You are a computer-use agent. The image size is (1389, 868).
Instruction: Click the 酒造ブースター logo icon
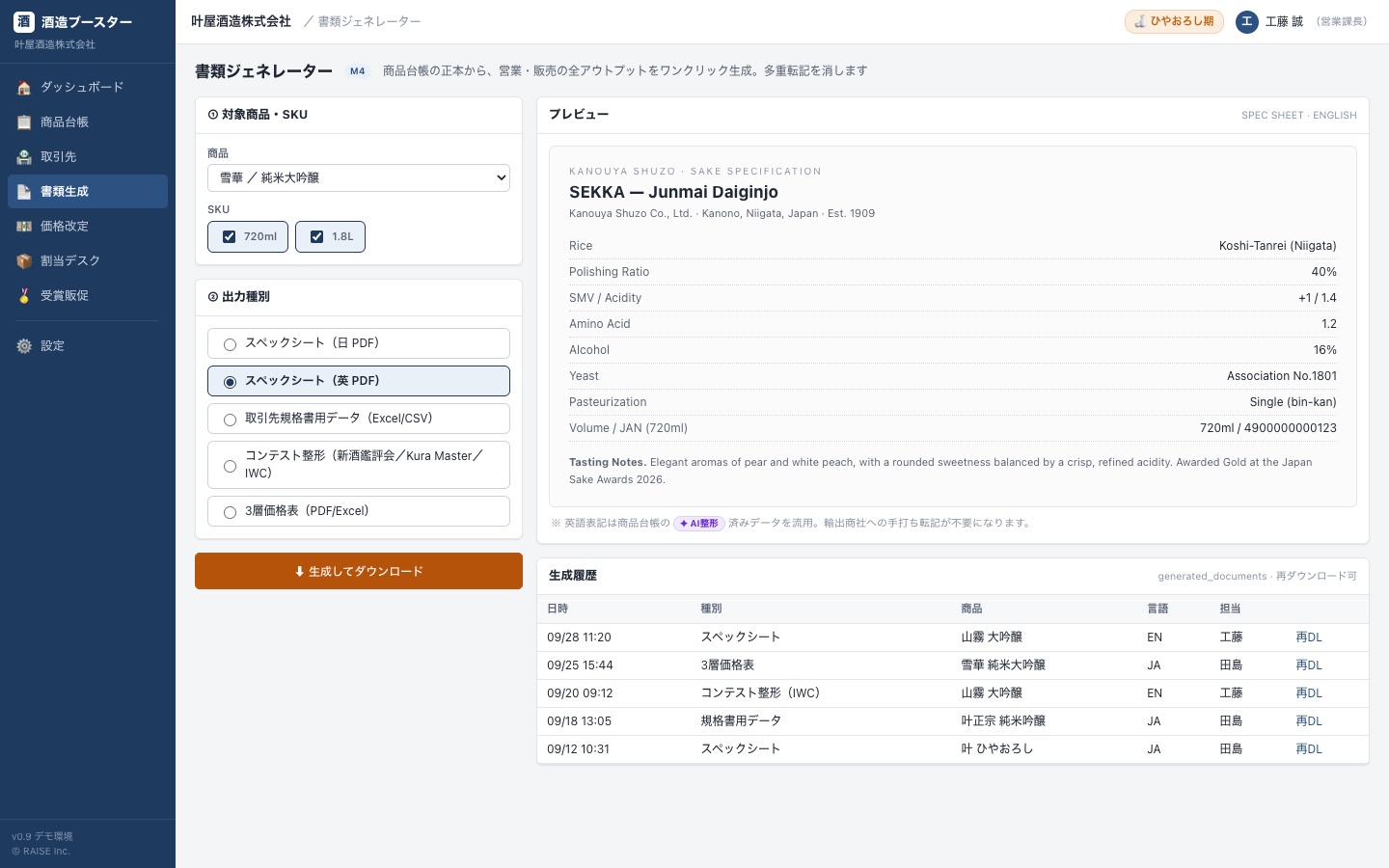coord(24,21)
